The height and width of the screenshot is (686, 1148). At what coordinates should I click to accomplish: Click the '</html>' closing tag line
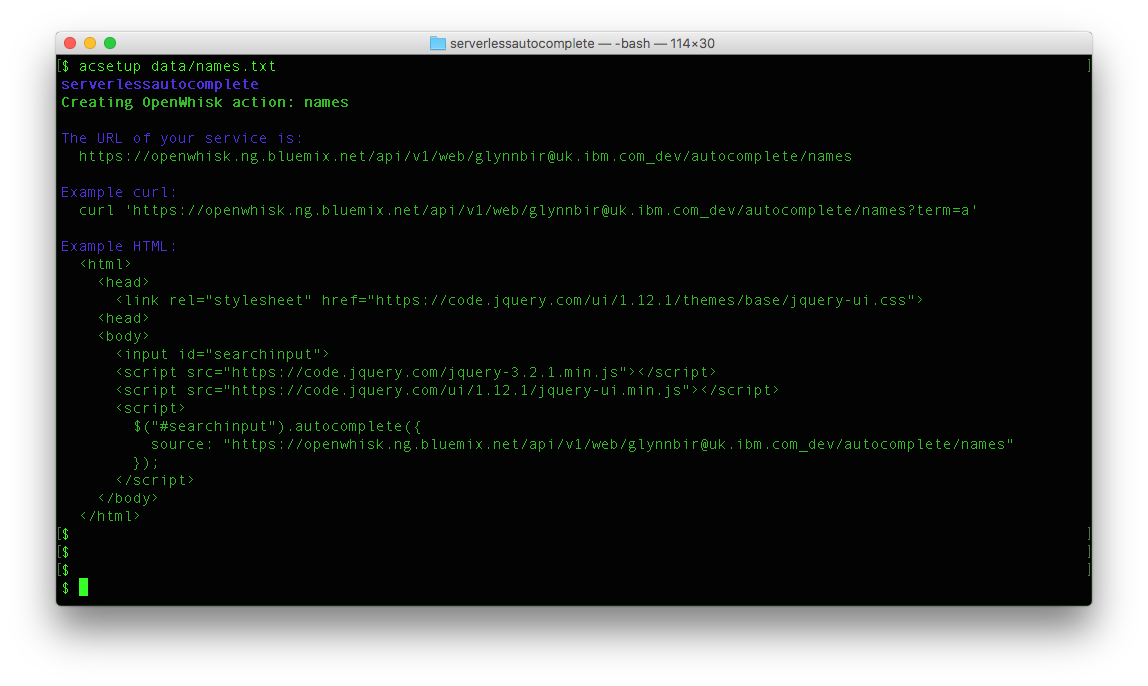coord(110,516)
